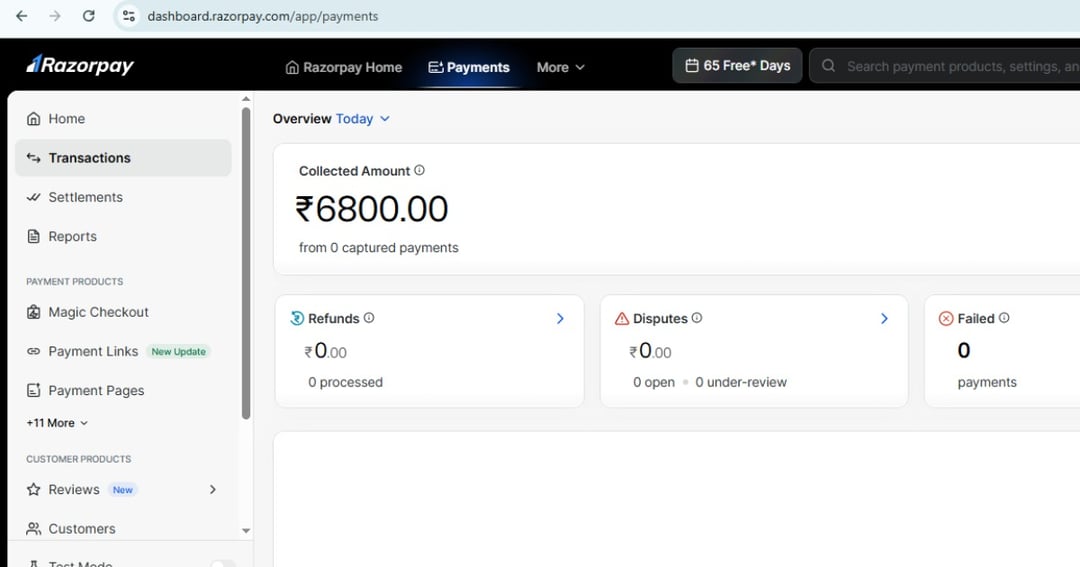Open Payment Links in sidebar
Viewport: 1080px width, 567px height.
(x=123, y=351)
